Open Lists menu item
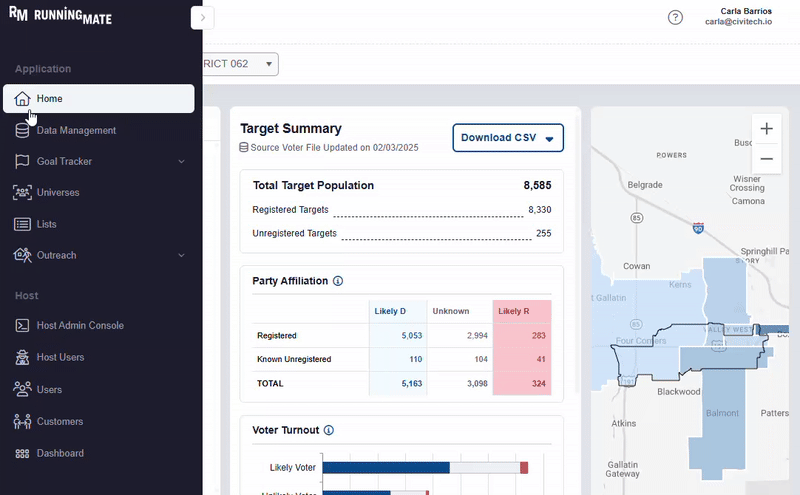The width and height of the screenshot is (800, 495). point(98,224)
